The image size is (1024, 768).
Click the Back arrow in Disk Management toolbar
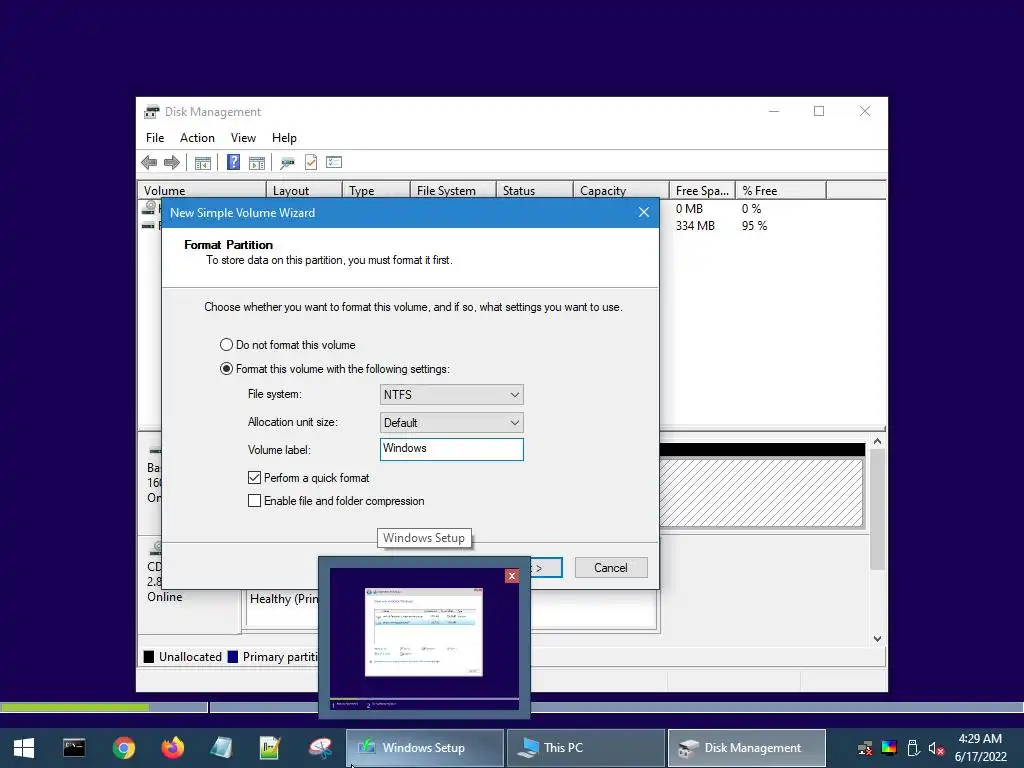click(149, 163)
